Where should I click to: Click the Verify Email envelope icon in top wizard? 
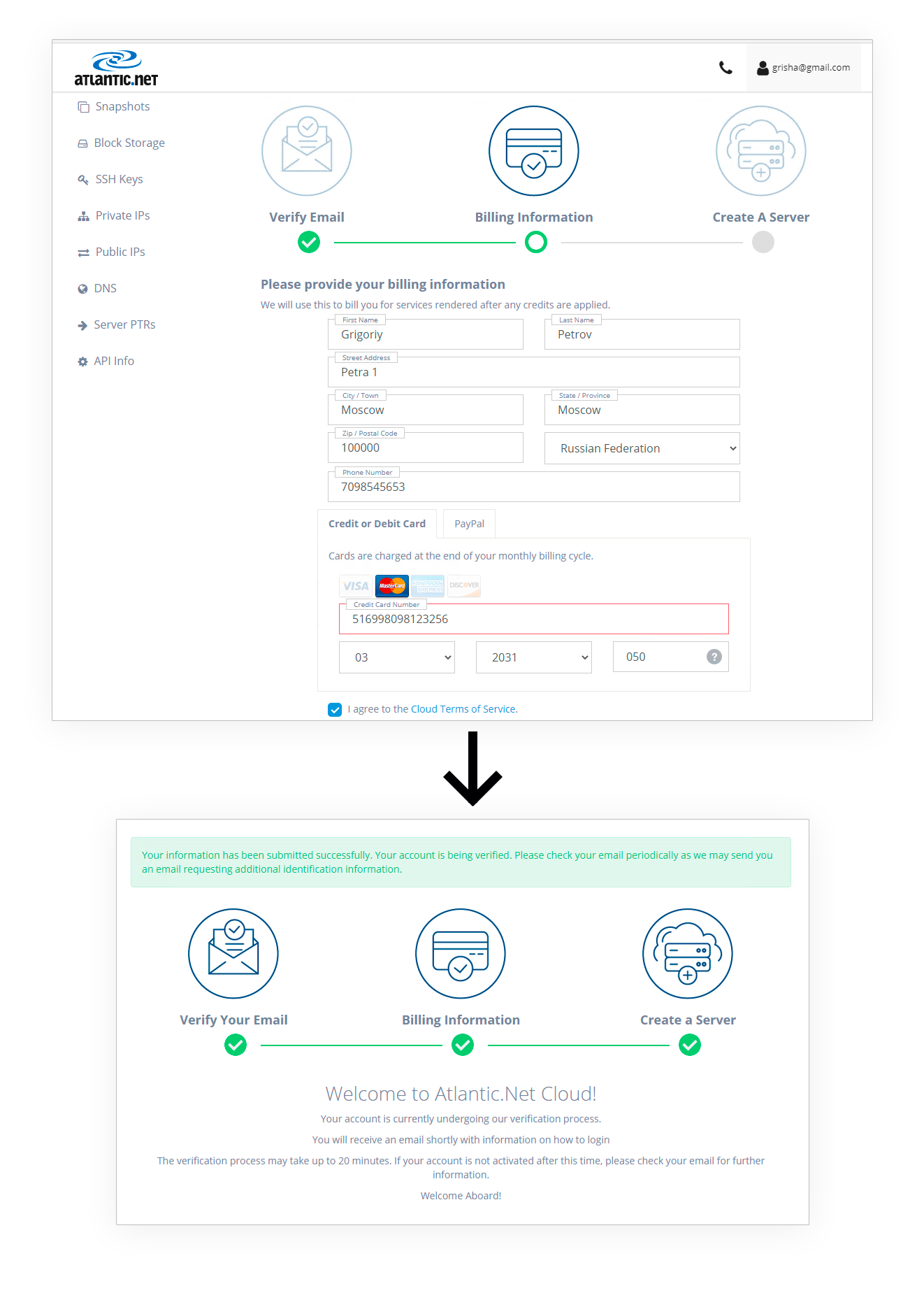coord(307,151)
